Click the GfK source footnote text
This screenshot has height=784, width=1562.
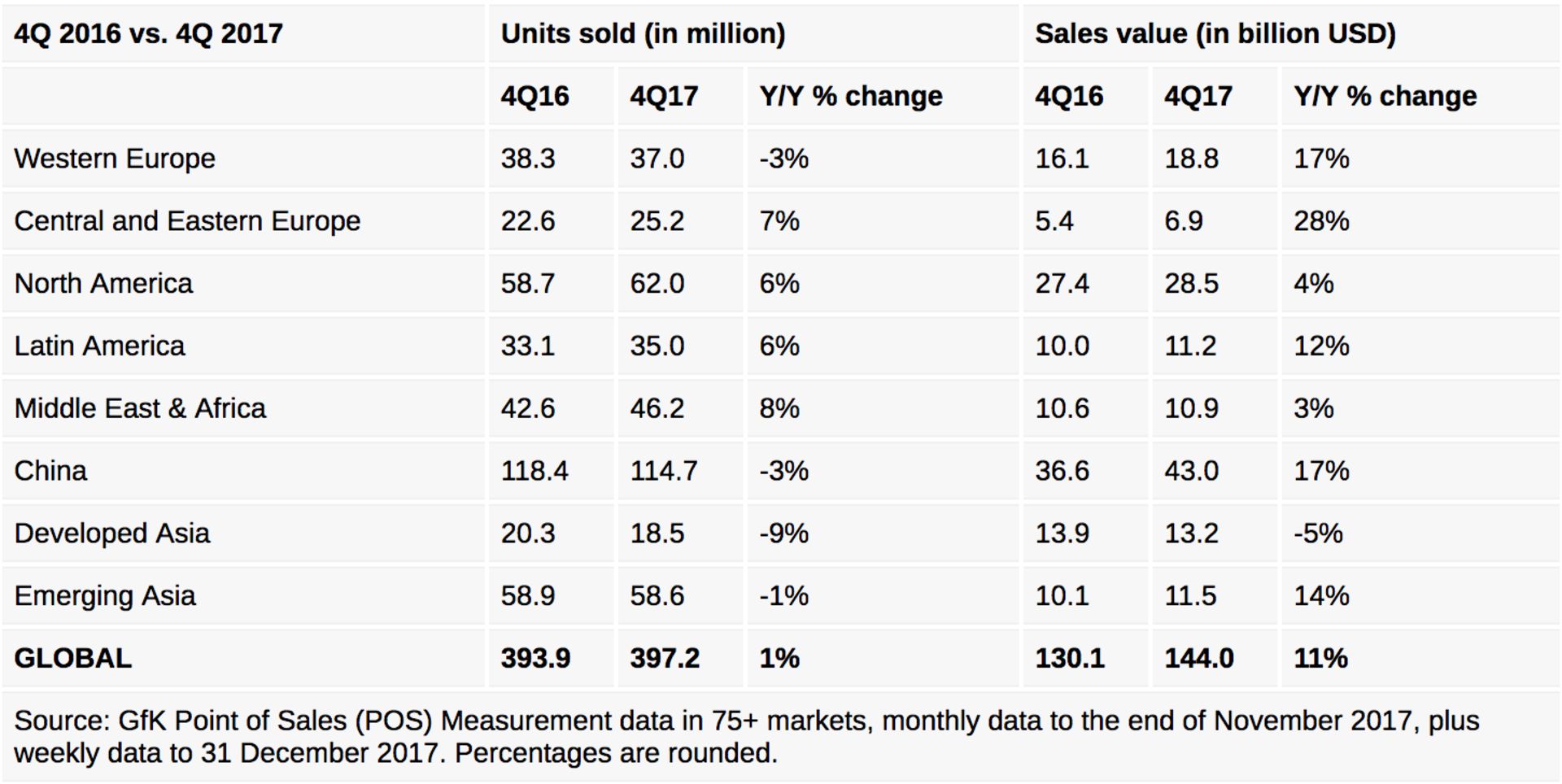tap(746, 737)
